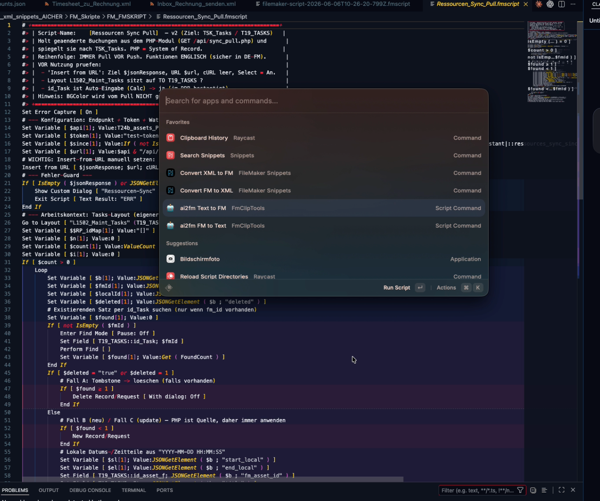Click the round icon right of the Problems filter
The width and height of the screenshot is (600, 501).
point(533,490)
